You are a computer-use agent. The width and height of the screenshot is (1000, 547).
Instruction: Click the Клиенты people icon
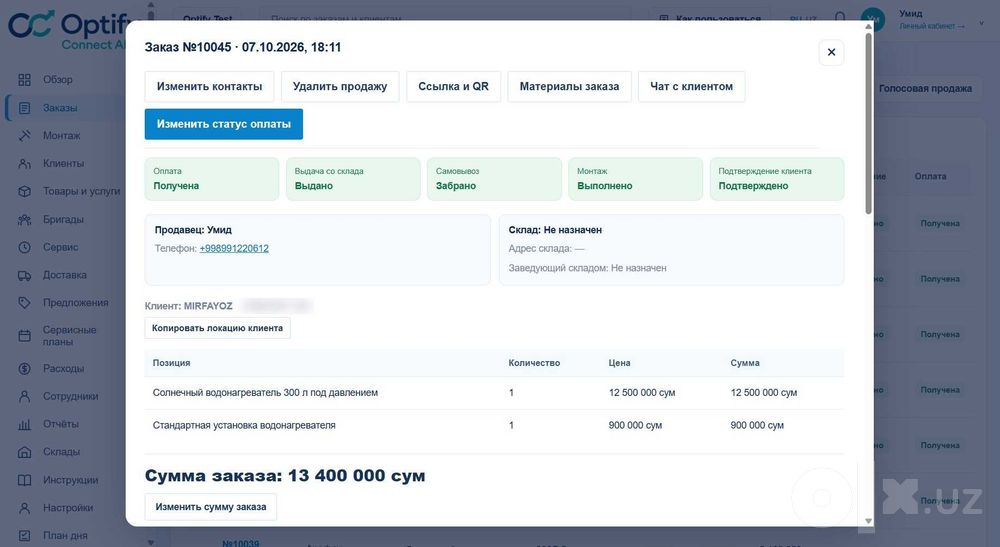(24, 163)
